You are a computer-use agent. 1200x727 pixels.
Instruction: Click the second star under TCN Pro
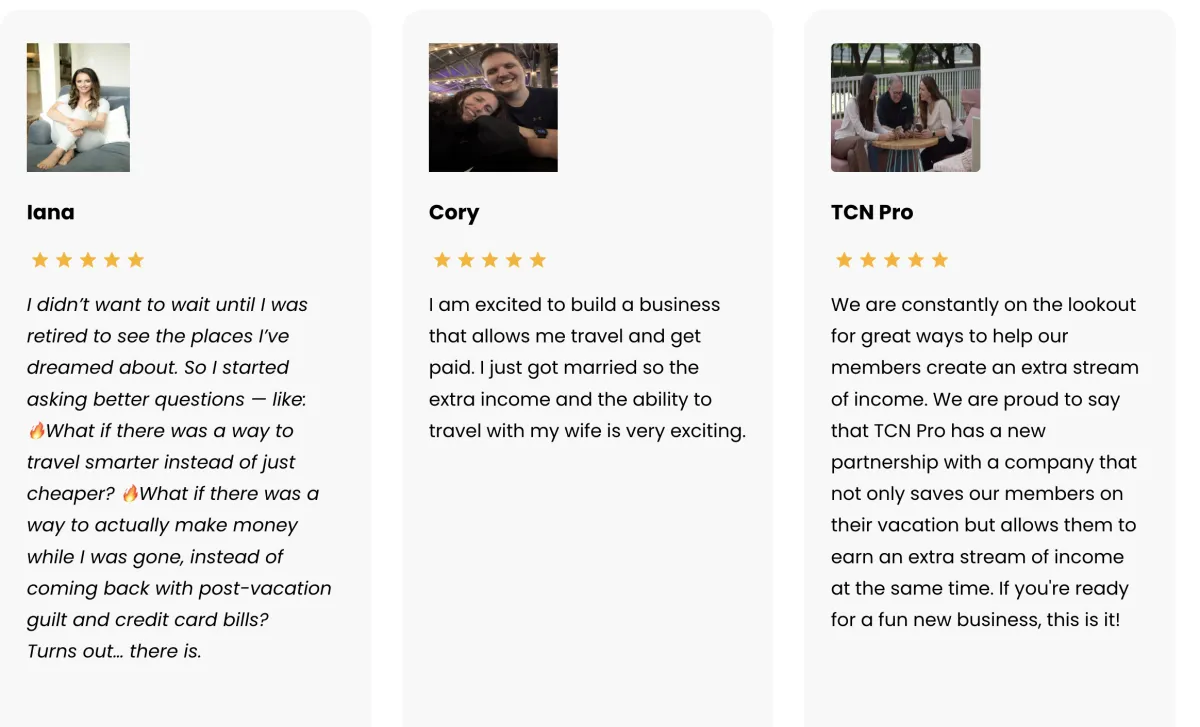pyautogui.click(x=868, y=260)
